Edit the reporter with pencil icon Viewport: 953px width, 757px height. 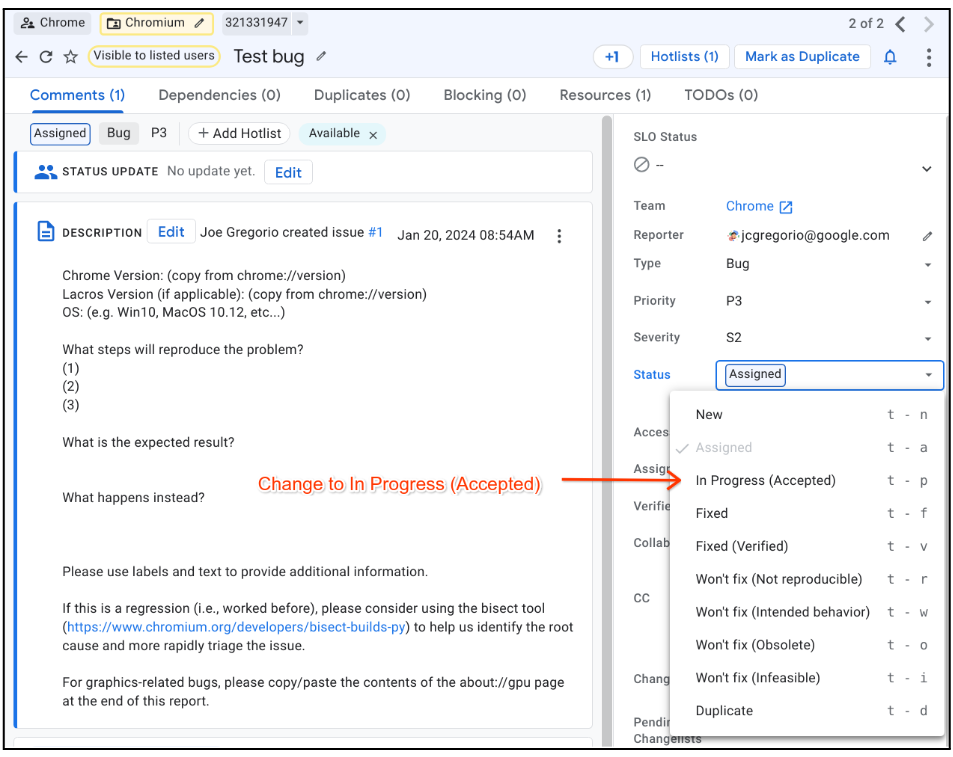(x=927, y=236)
